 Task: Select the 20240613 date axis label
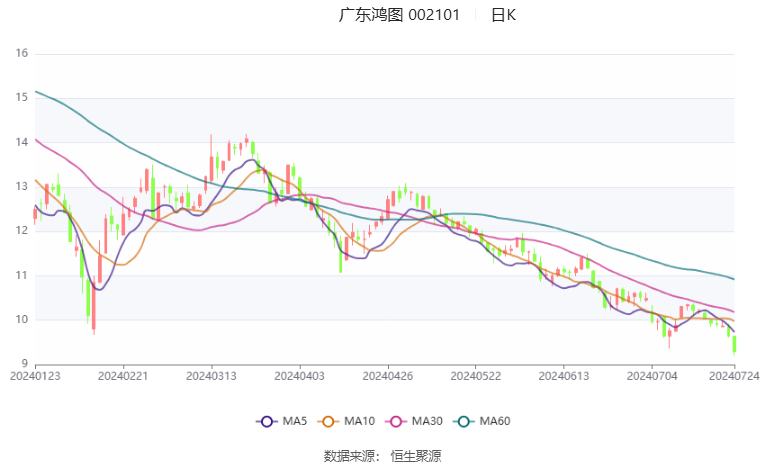click(564, 376)
